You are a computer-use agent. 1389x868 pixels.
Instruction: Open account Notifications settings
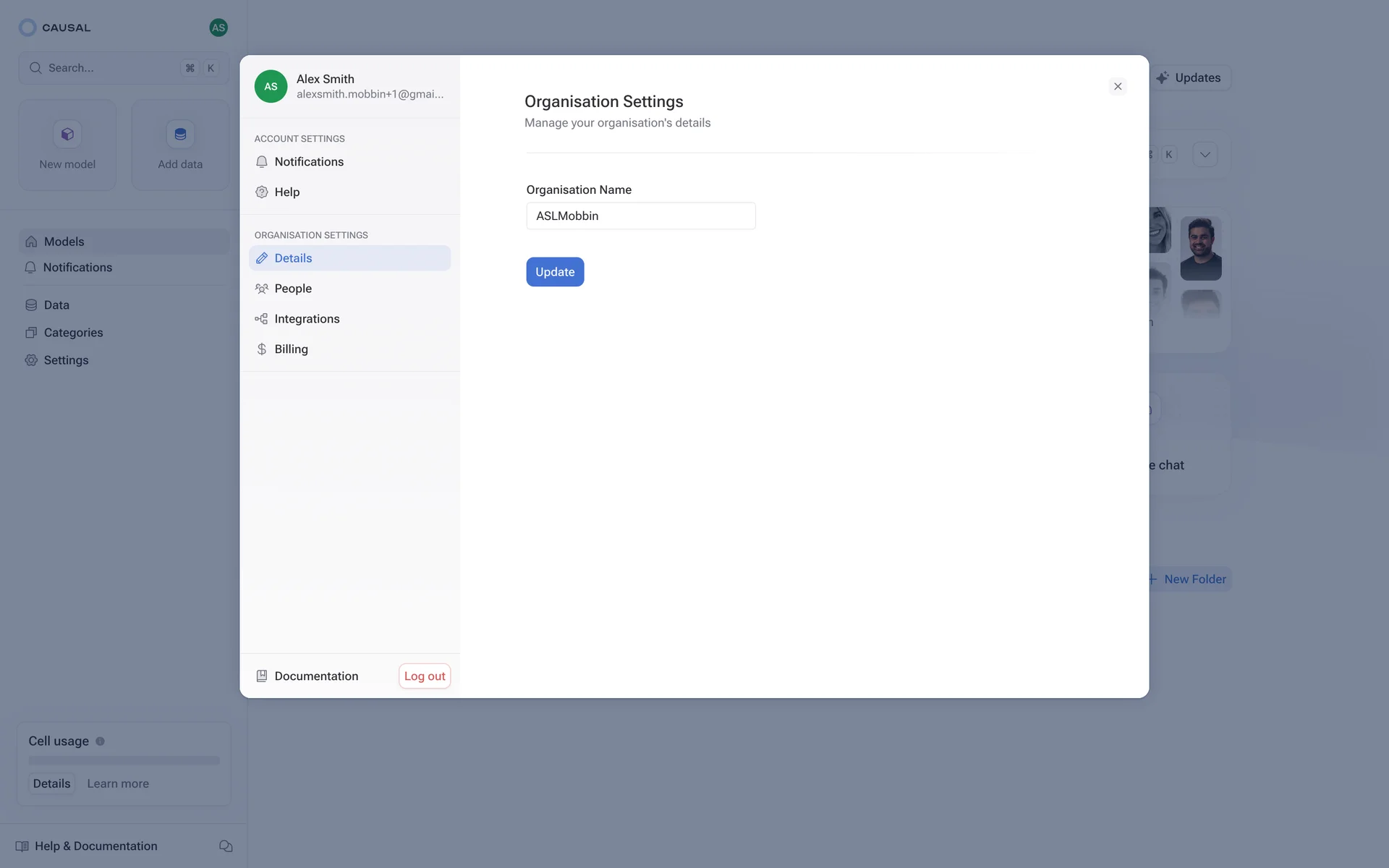click(x=309, y=162)
